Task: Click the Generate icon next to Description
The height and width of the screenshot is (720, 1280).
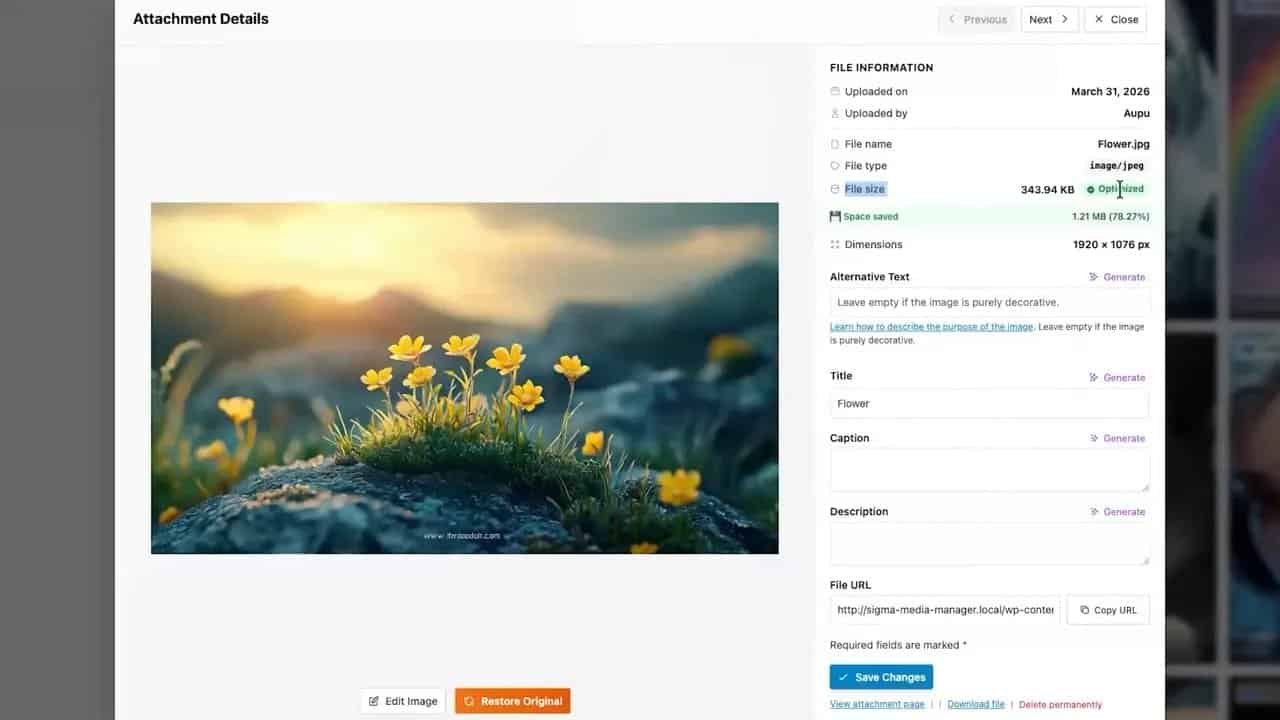Action: [1092, 511]
